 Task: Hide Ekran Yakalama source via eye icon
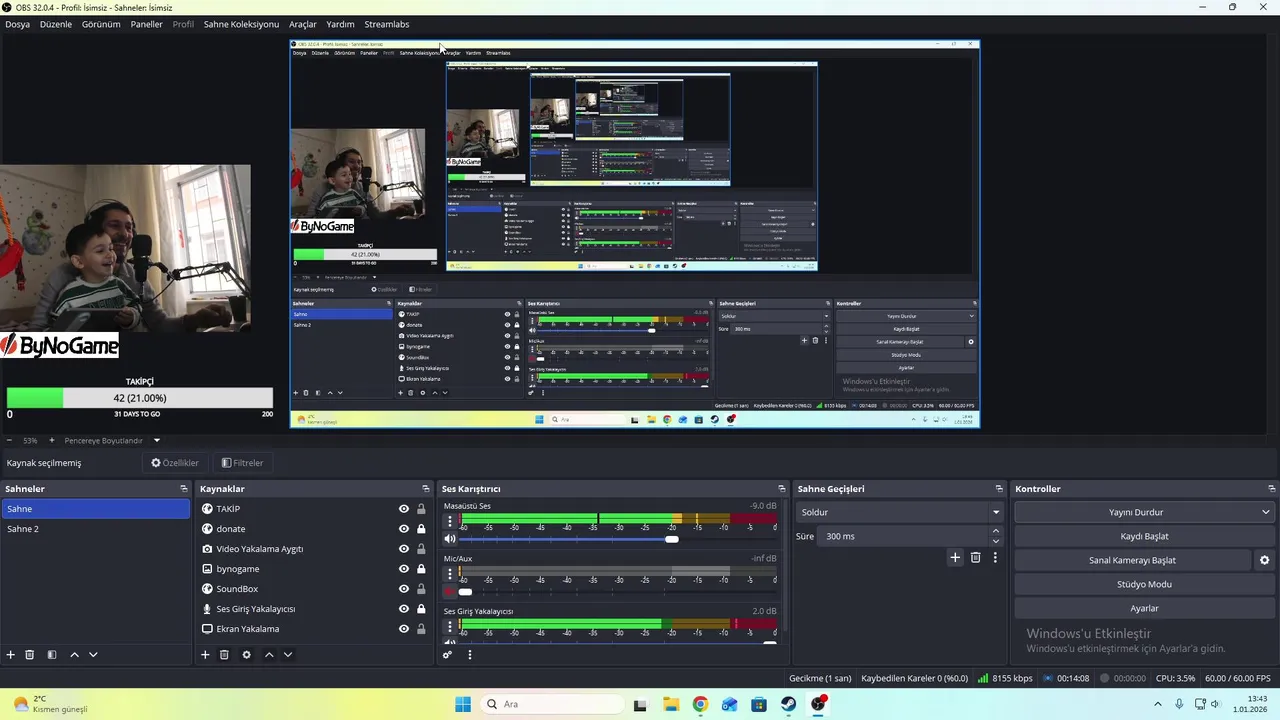(x=404, y=629)
